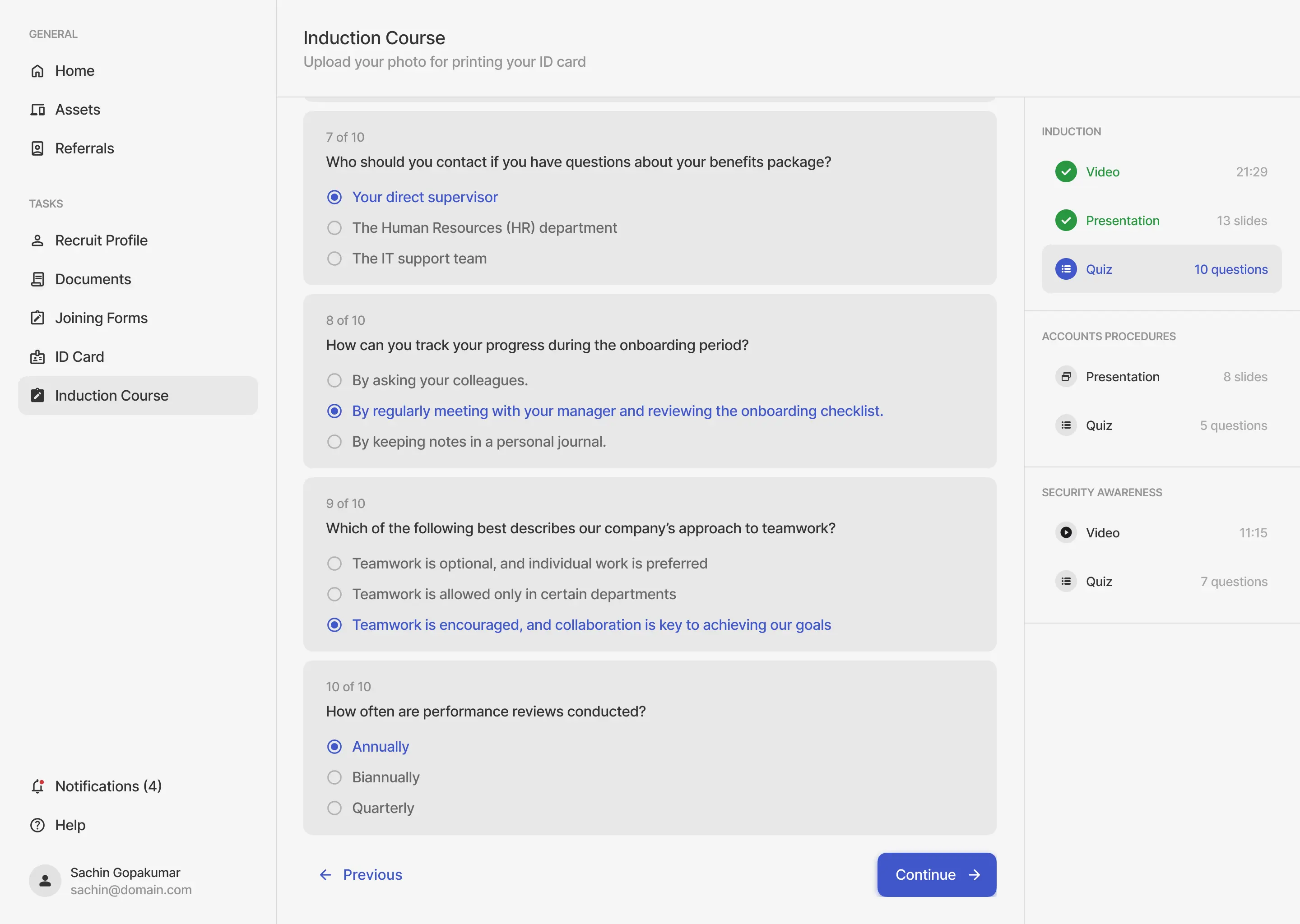1300x924 pixels.
Task: Click the Joining Forms clipboard icon
Action: point(37,318)
